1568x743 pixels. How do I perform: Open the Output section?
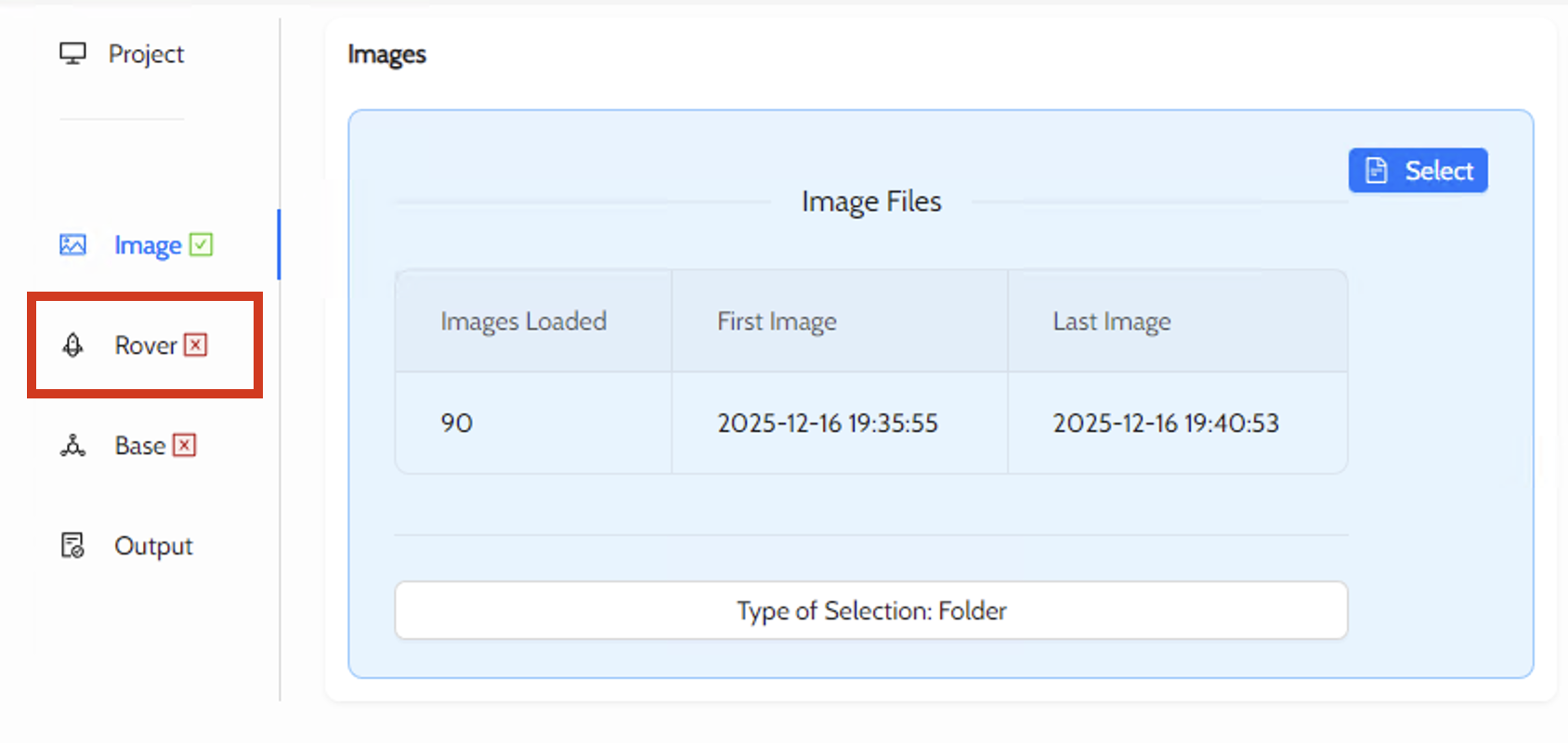[153, 546]
